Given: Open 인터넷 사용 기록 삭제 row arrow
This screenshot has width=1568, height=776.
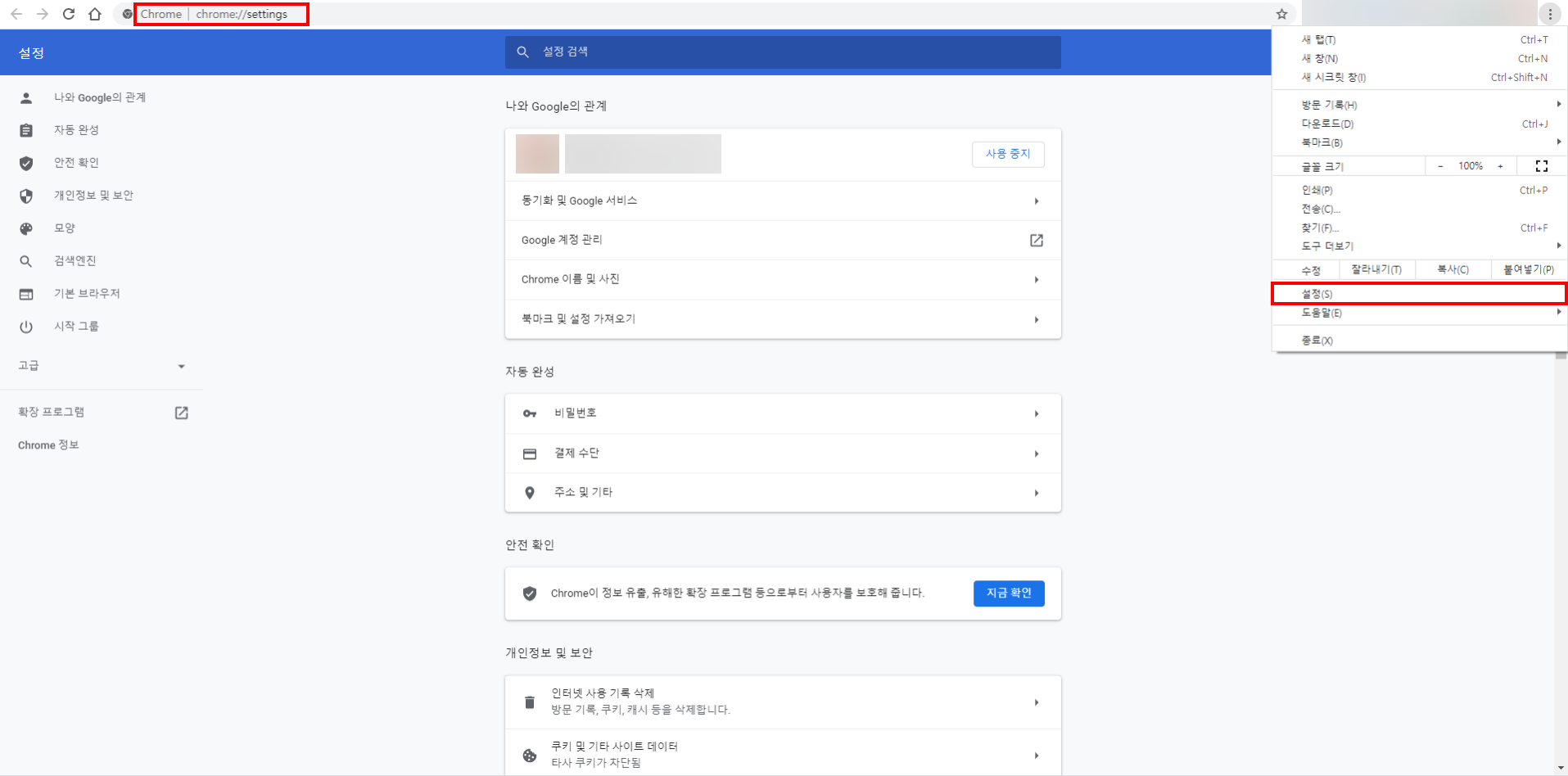Looking at the screenshot, I should click(1037, 702).
